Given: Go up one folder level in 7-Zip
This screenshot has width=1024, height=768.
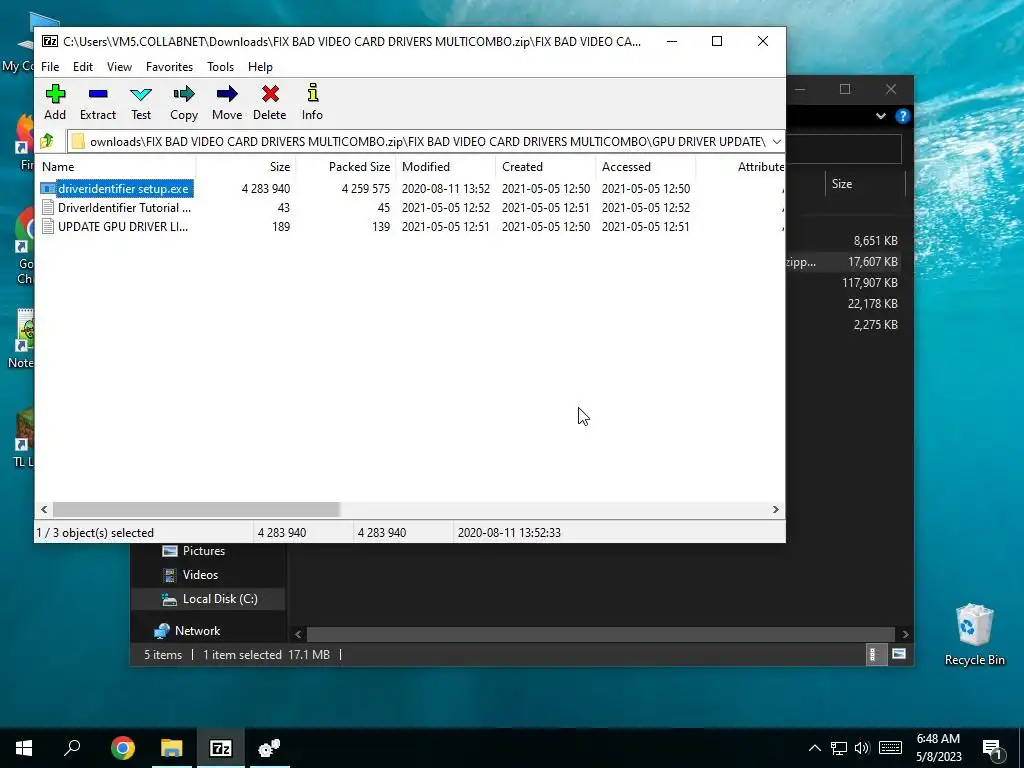Looking at the screenshot, I should click(47, 141).
